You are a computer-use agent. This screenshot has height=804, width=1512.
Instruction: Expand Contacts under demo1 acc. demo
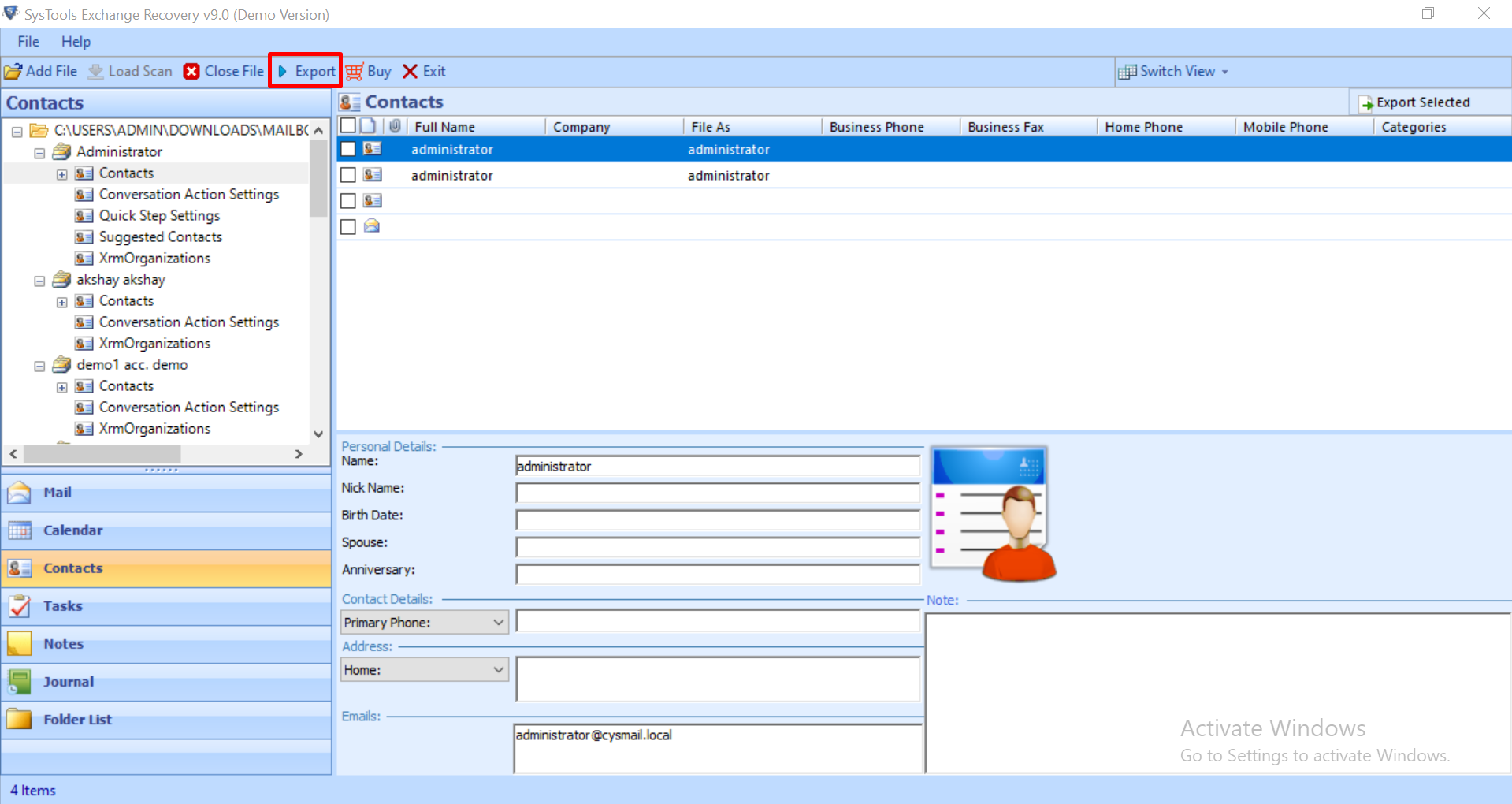tap(62, 387)
